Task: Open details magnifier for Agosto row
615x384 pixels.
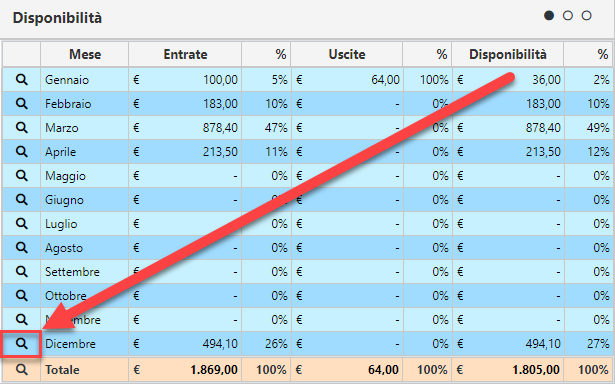Action: (22, 248)
